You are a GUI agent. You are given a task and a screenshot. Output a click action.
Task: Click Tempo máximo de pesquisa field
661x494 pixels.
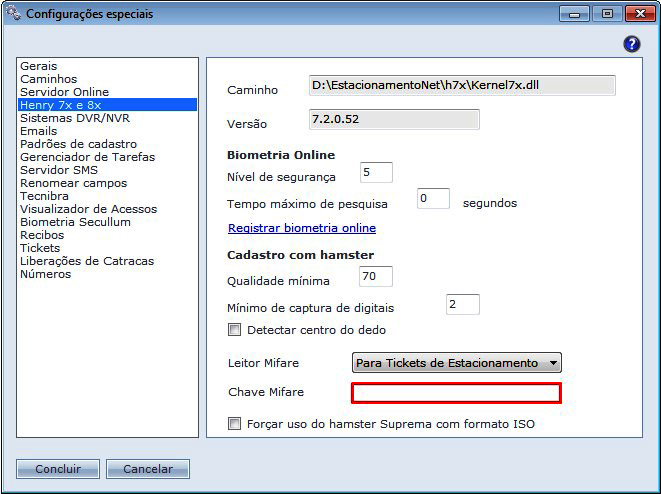click(432, 199)
